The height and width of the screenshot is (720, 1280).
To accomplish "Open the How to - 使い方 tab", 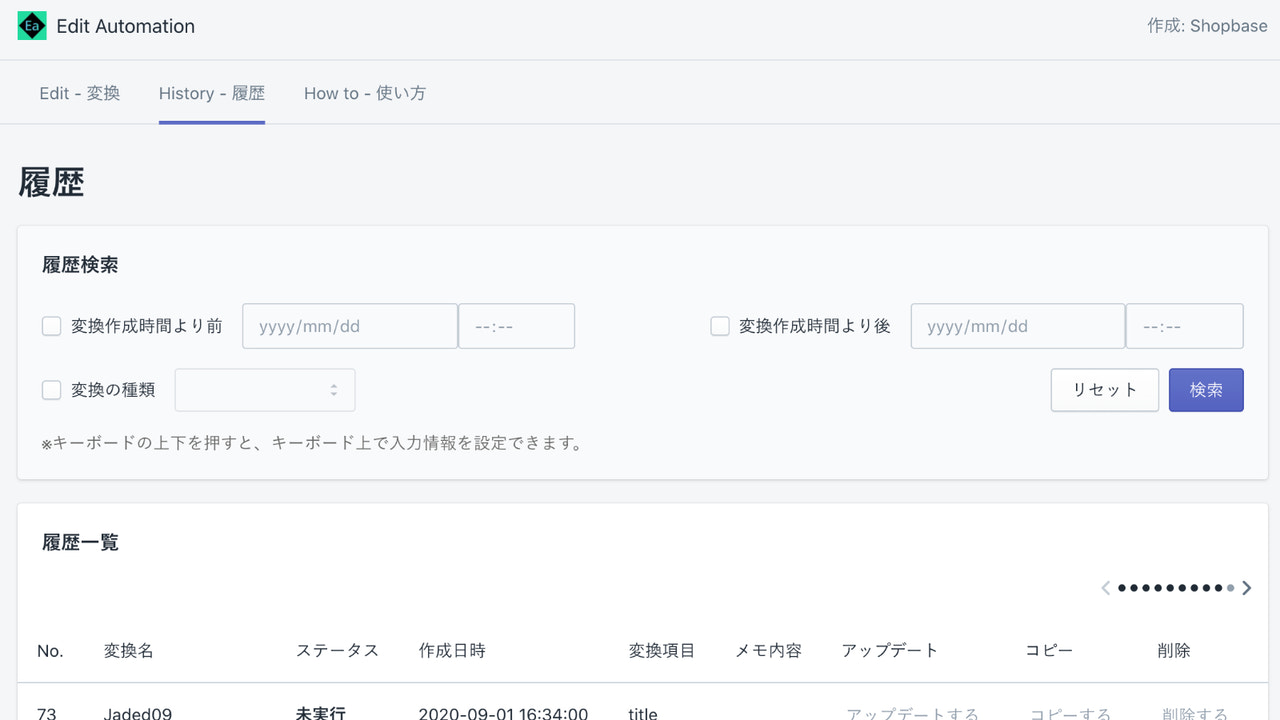I will coord(365,92).
